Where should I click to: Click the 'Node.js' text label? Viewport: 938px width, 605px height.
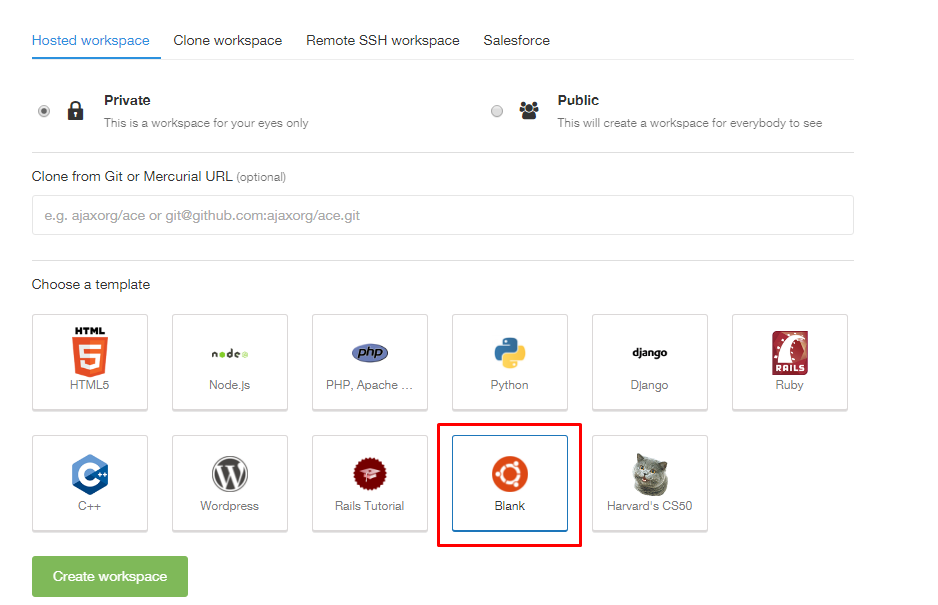(230, 385)
